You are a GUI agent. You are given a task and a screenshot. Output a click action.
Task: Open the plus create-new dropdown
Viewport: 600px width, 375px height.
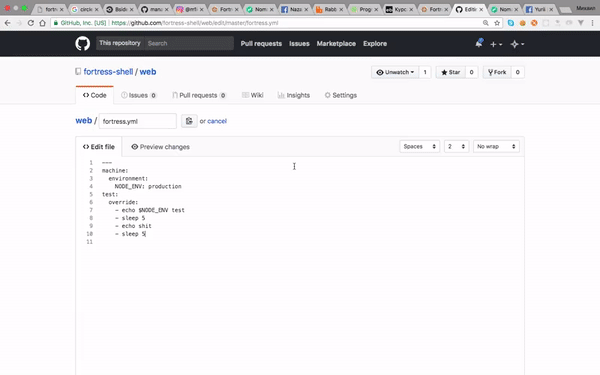pyautogui.click(x=496, y=44)
